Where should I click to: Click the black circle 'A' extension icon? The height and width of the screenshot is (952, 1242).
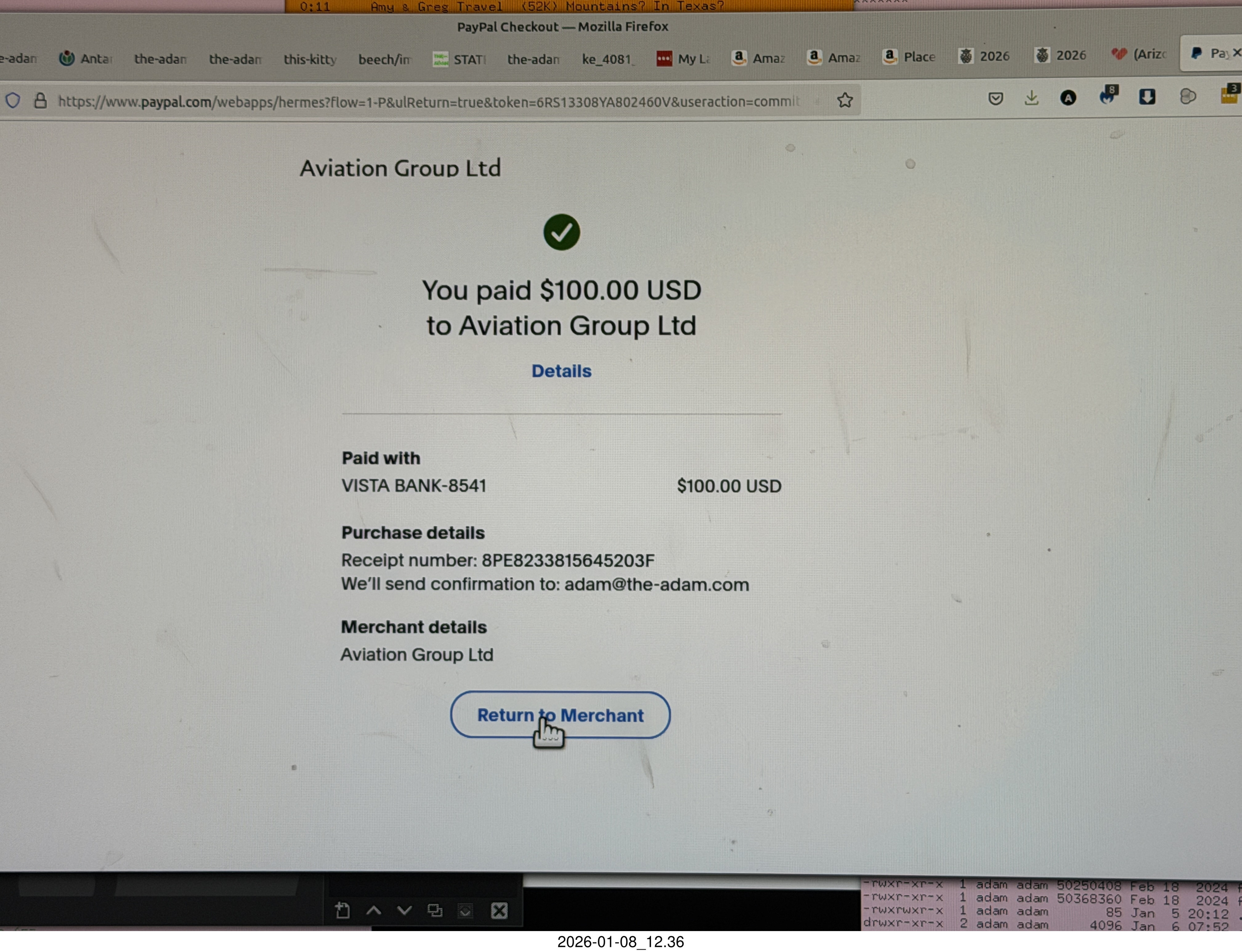(1068, 98)
